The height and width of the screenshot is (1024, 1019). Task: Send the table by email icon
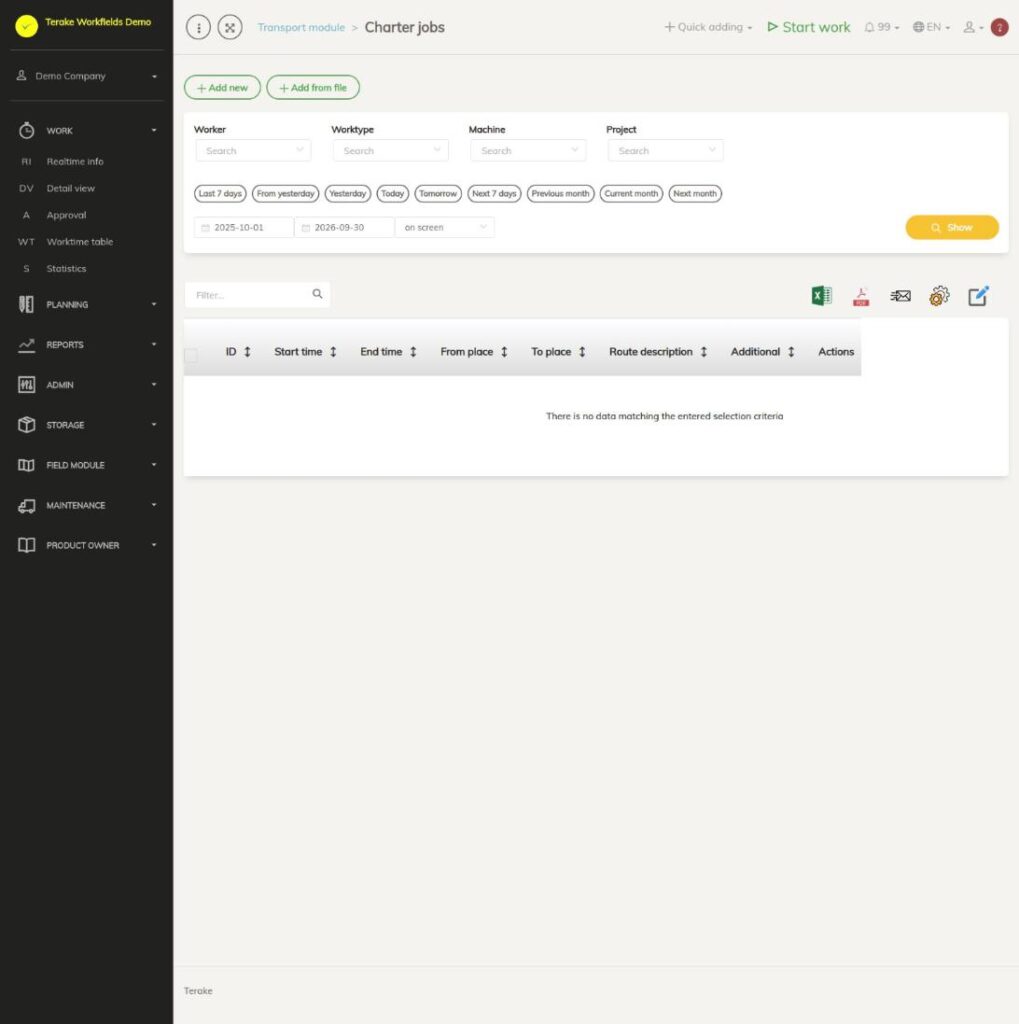point(900,296)
